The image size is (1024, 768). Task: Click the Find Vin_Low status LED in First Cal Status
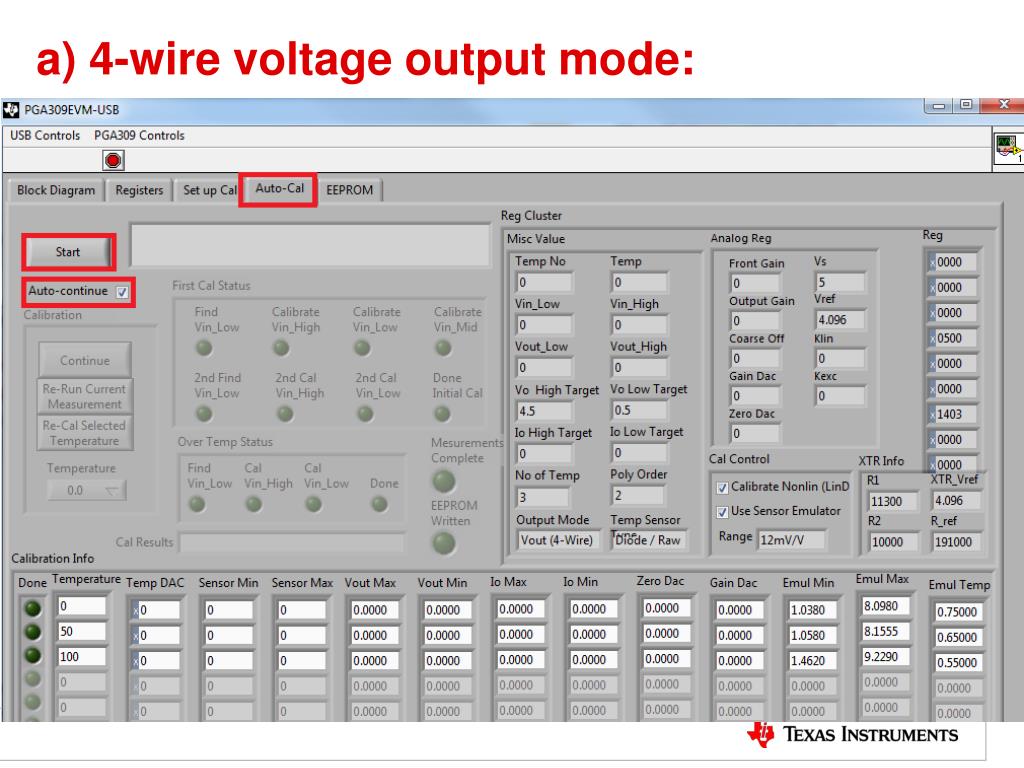204,347
